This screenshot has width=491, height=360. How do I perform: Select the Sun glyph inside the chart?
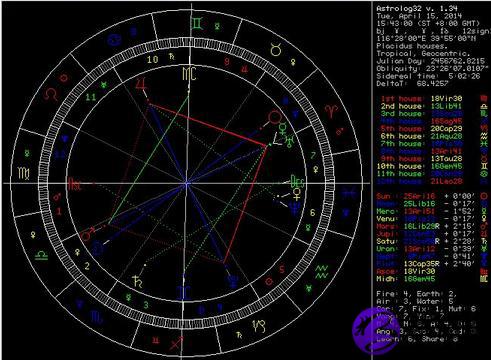coord(275,117)
